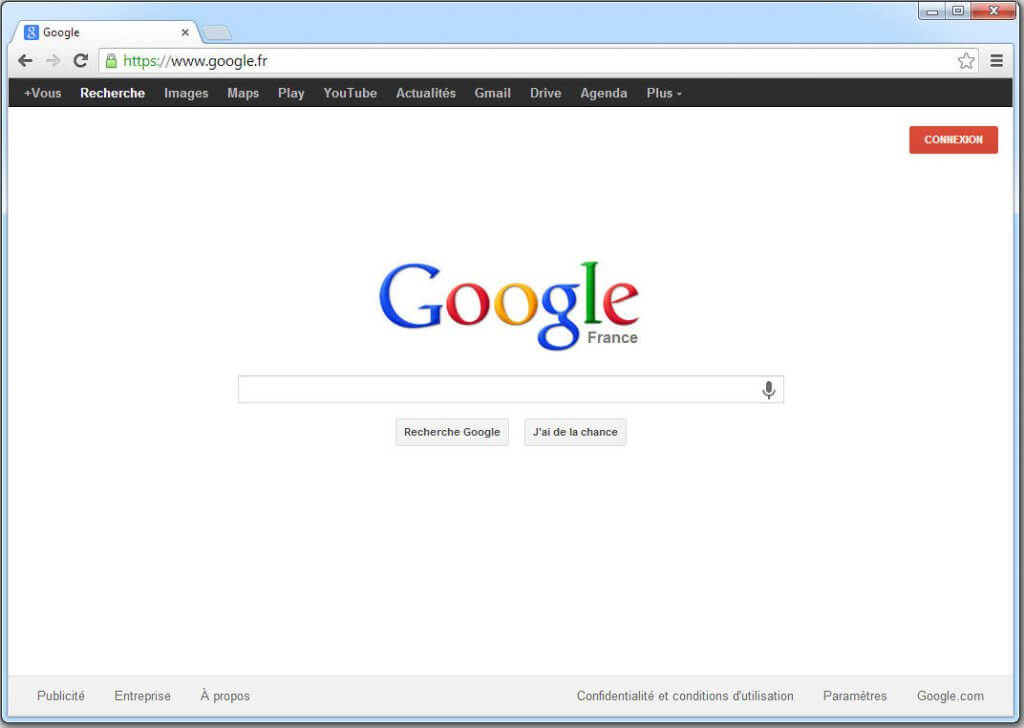Click the red CONNEXION button

953,140
